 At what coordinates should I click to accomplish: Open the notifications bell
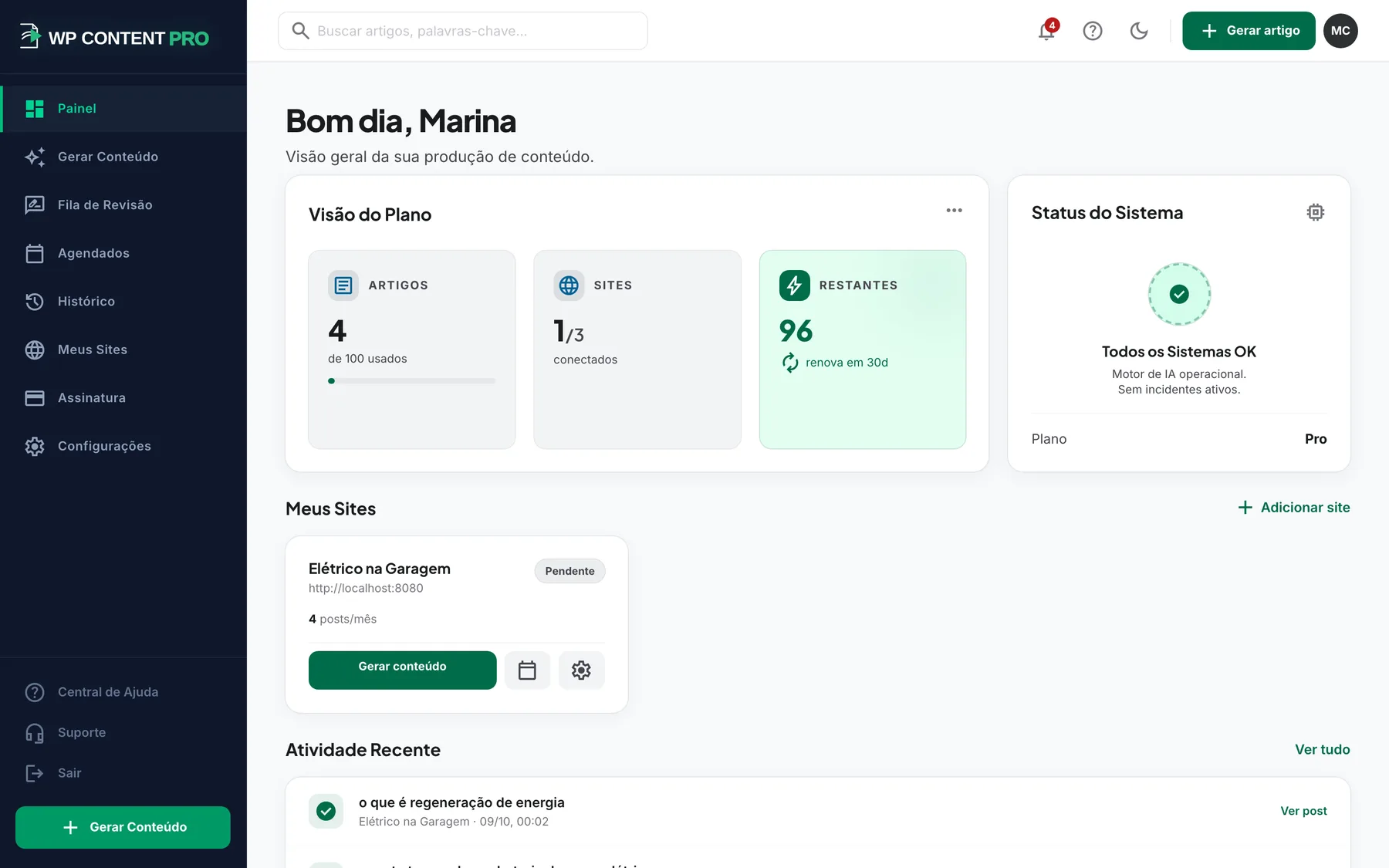tap(1046, 31)
